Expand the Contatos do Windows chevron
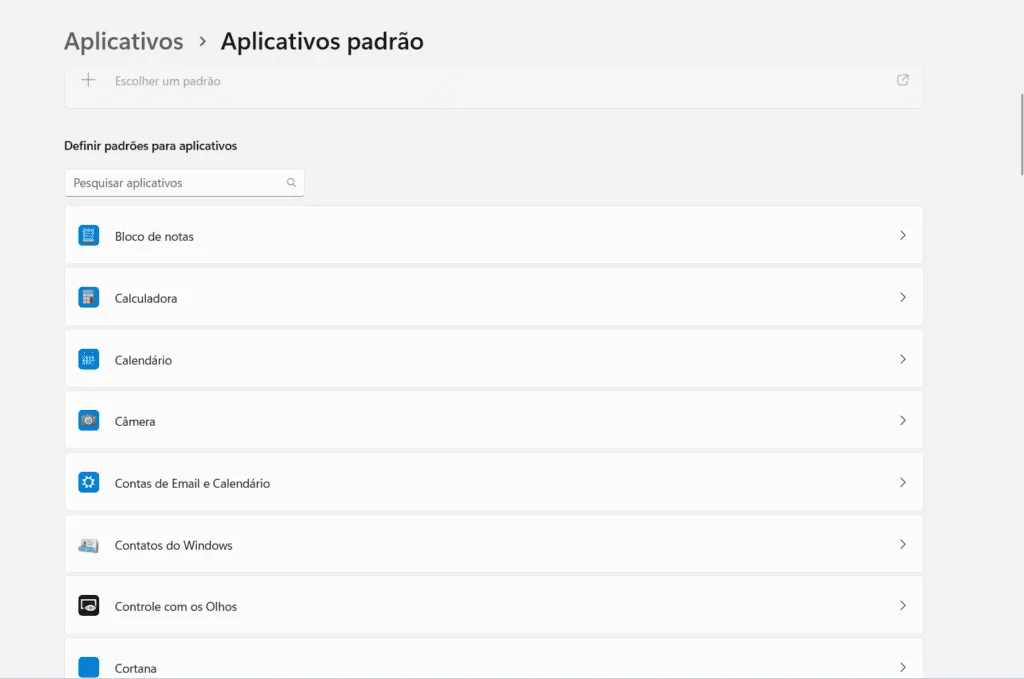 [x=902, y=545]
